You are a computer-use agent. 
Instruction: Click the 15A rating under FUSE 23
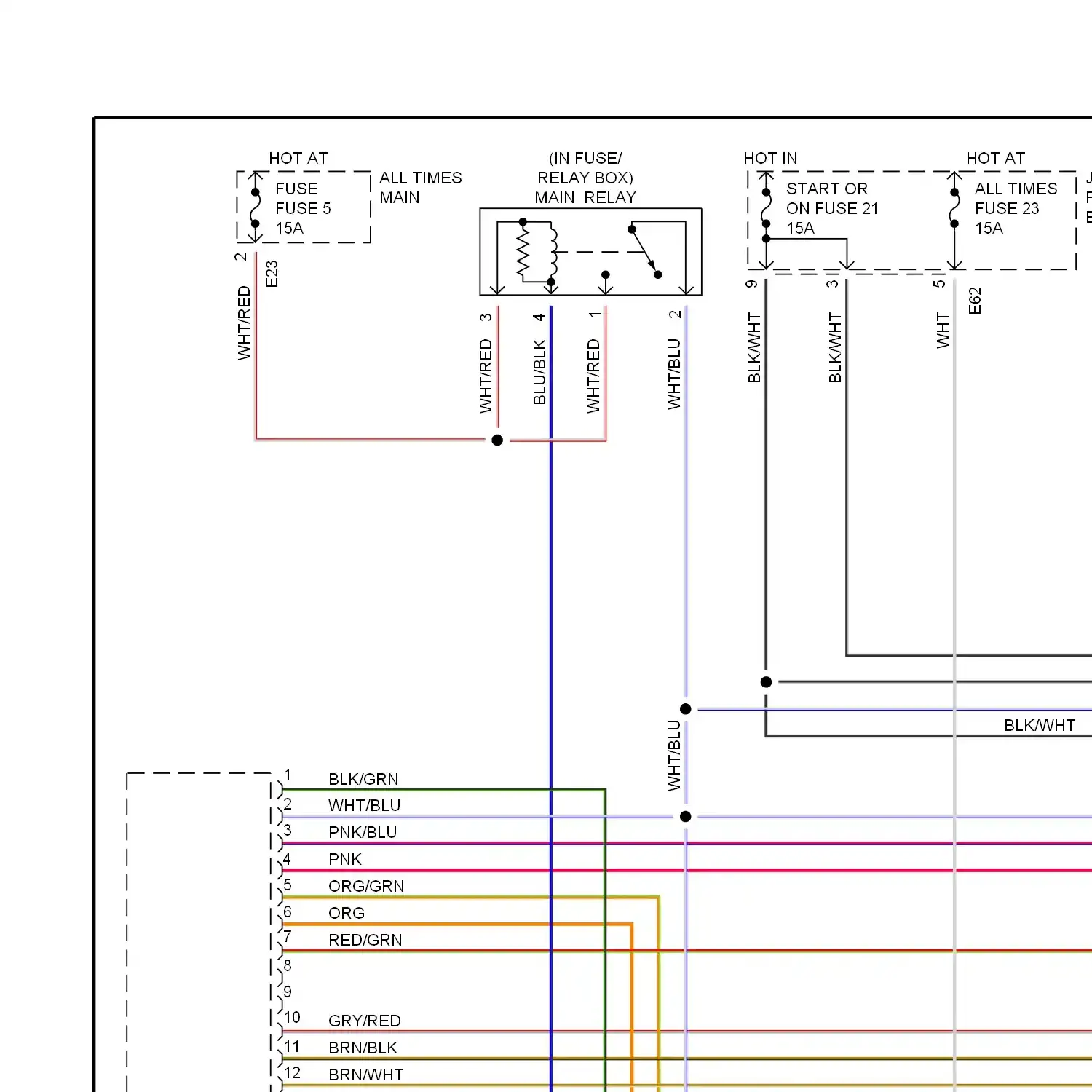coord(989,228)
